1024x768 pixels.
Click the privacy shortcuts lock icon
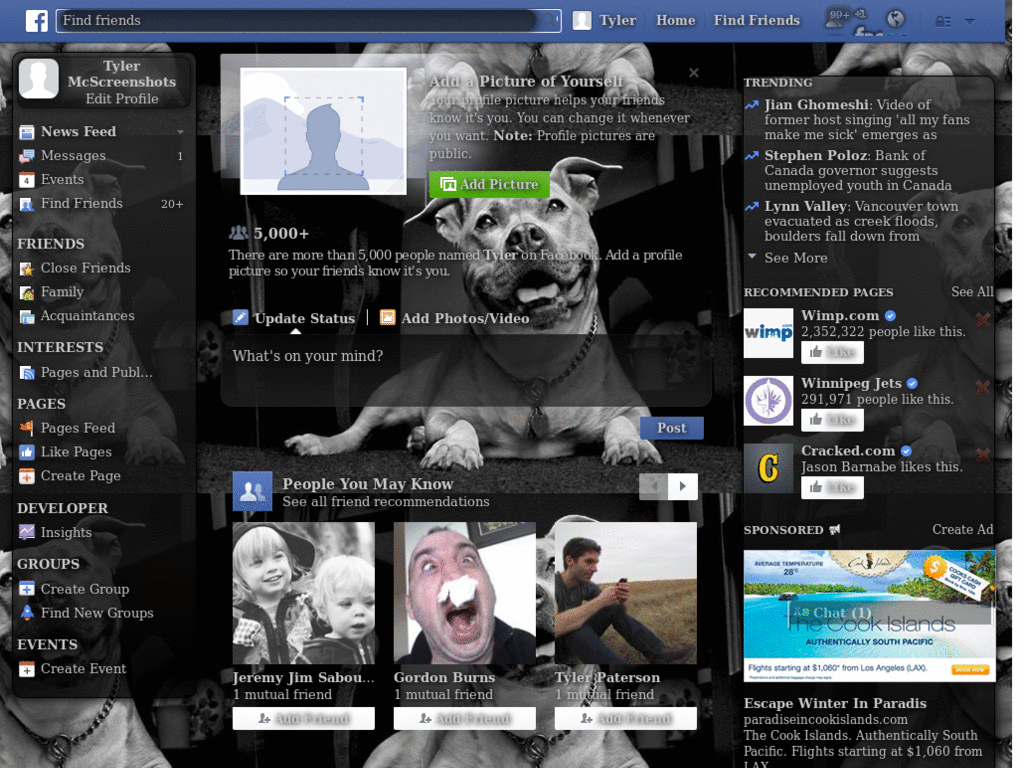942,21
